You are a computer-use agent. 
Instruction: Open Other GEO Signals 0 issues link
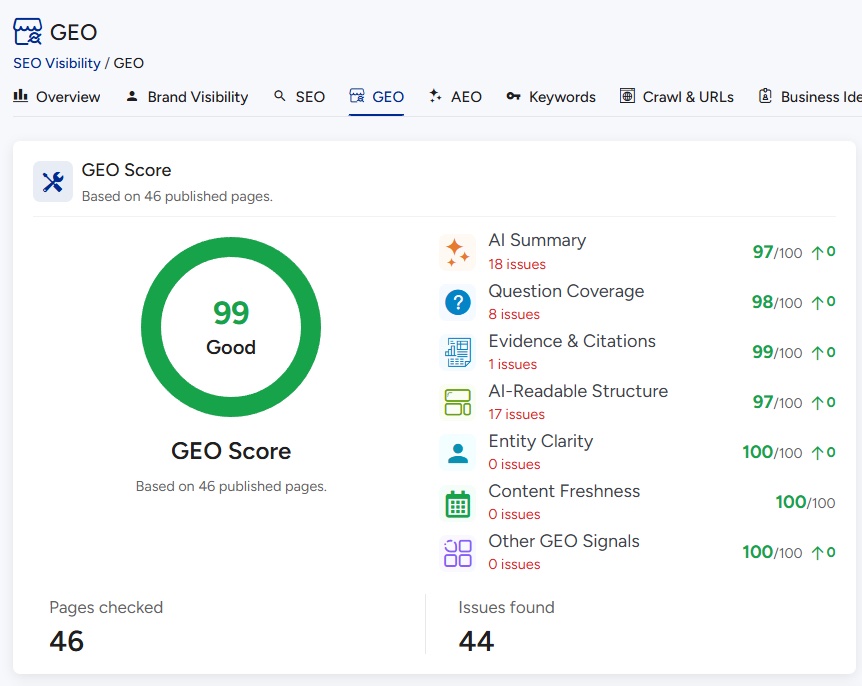pos(514,565)
